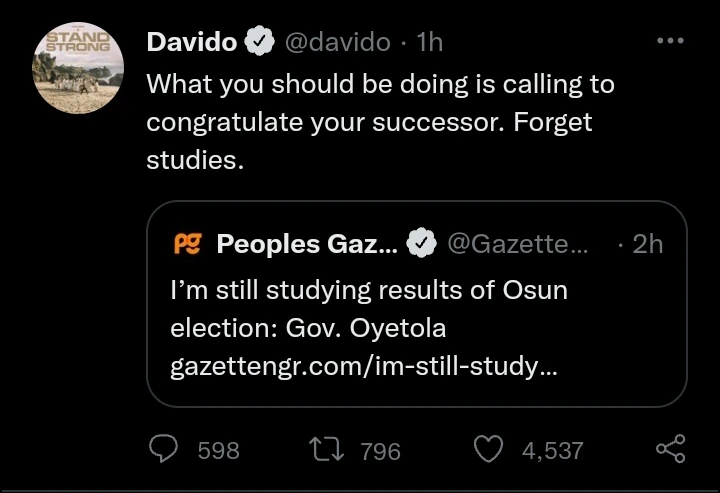Click the 598 replies count

(218, 451)
